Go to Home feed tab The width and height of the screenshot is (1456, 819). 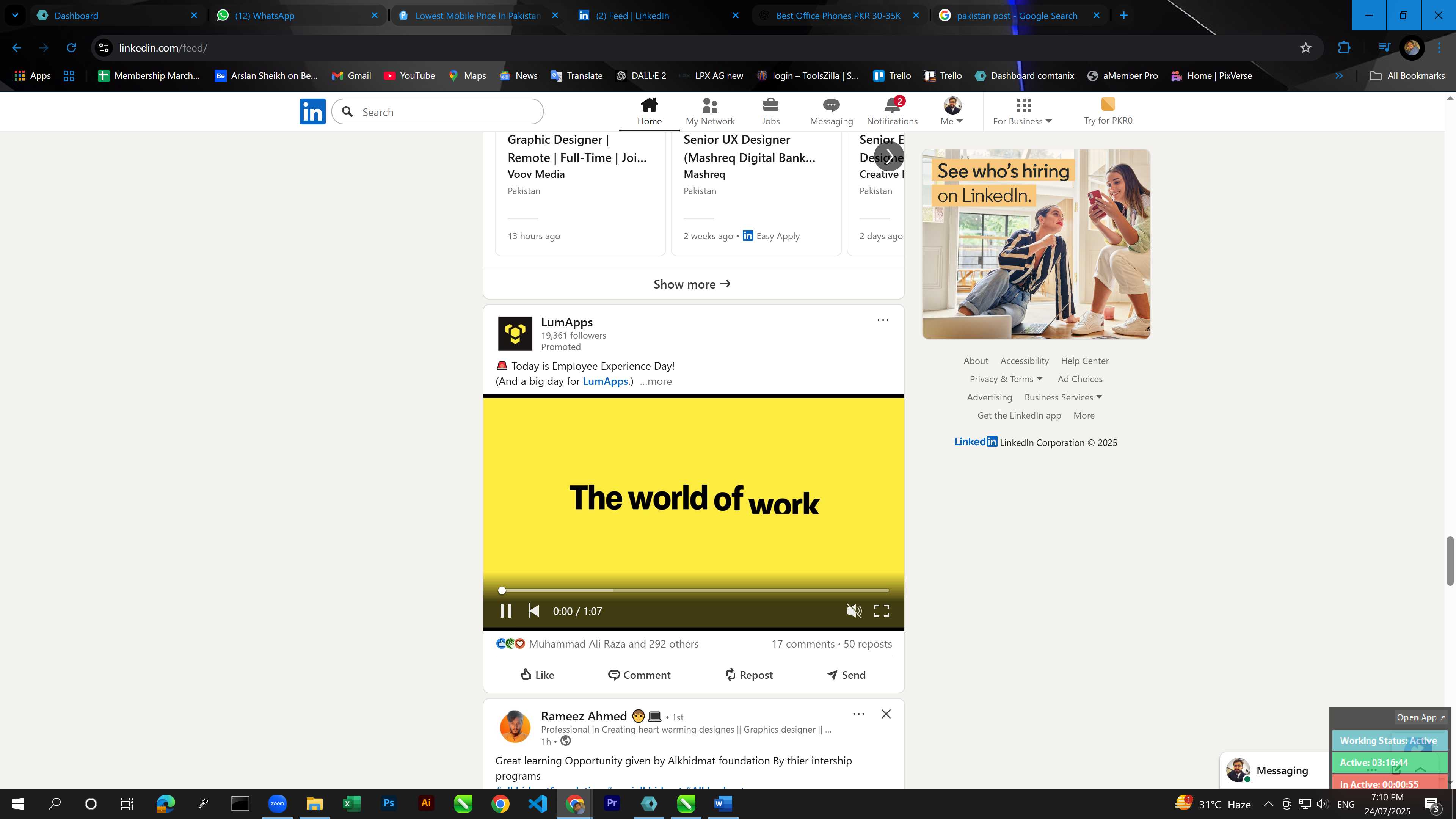click(650, 112)
